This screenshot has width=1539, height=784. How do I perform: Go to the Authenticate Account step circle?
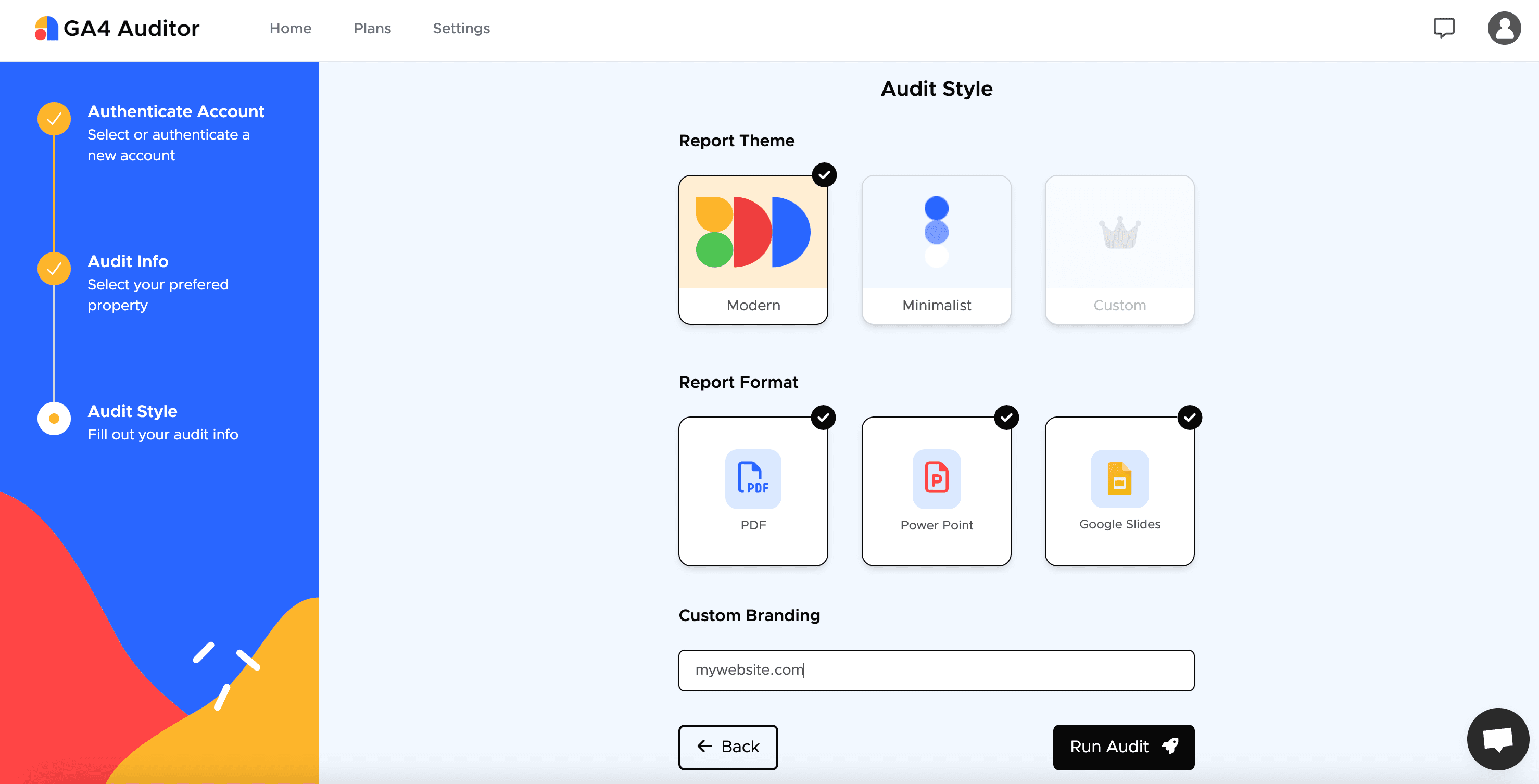click(54, 118)
